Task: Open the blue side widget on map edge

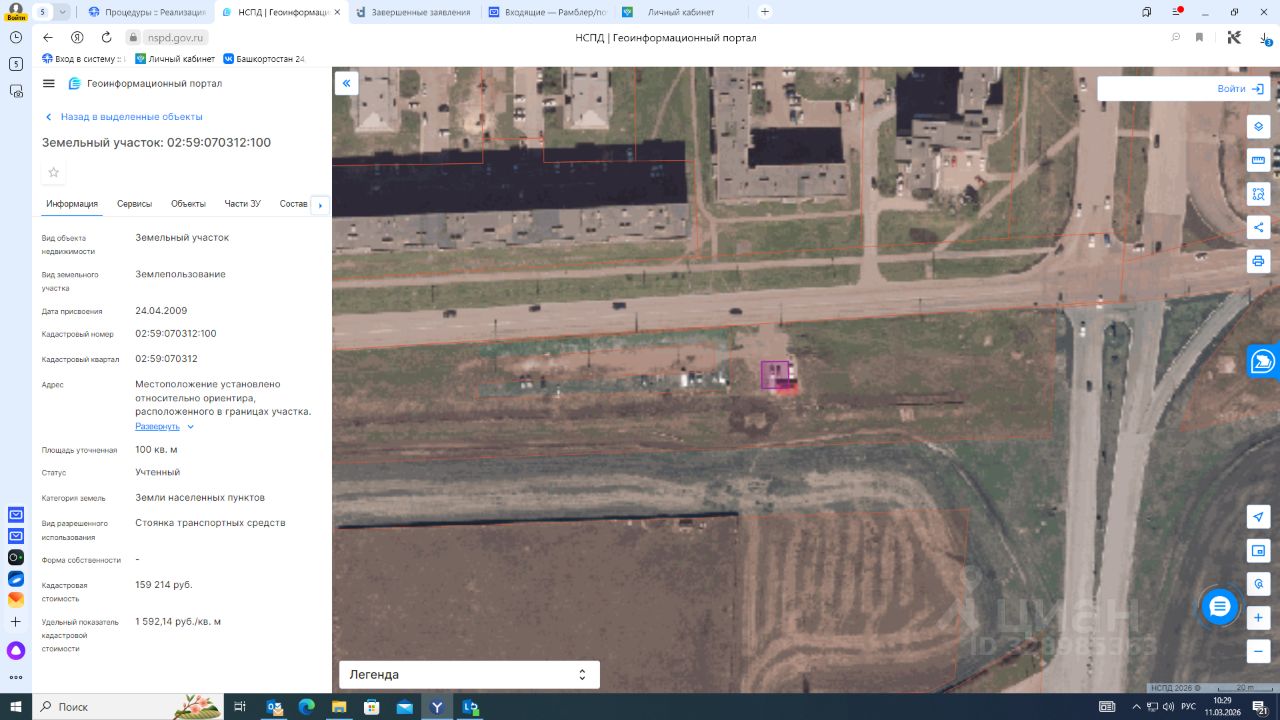Action: [1263, 361]
